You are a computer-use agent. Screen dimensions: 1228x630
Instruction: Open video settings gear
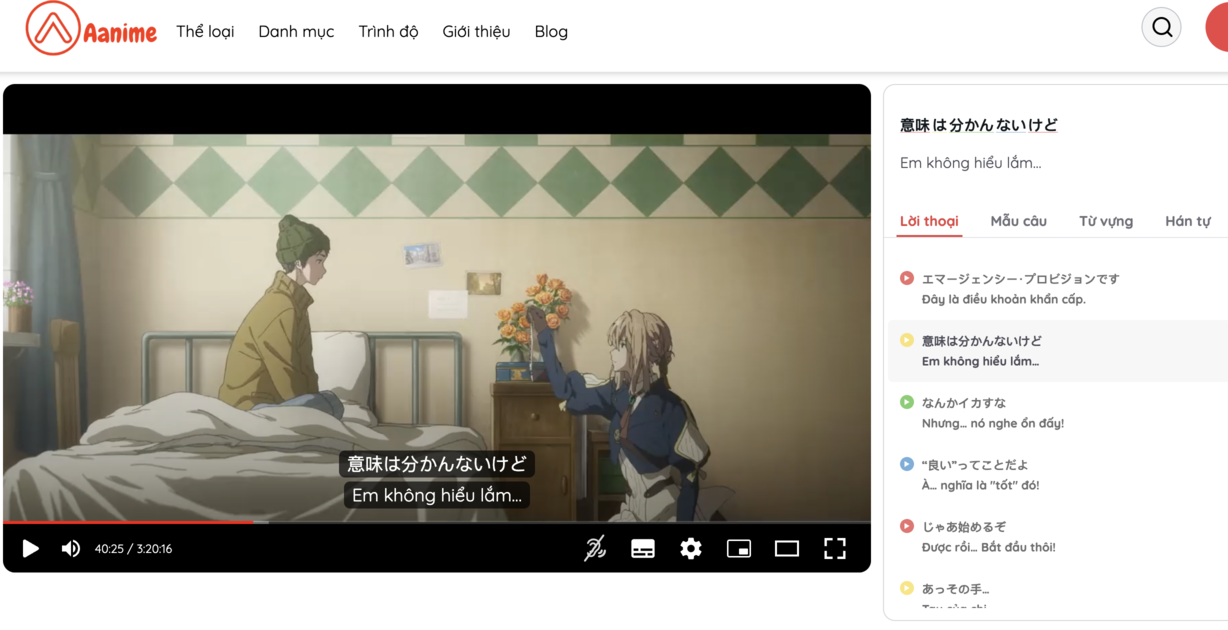point(691,548)
